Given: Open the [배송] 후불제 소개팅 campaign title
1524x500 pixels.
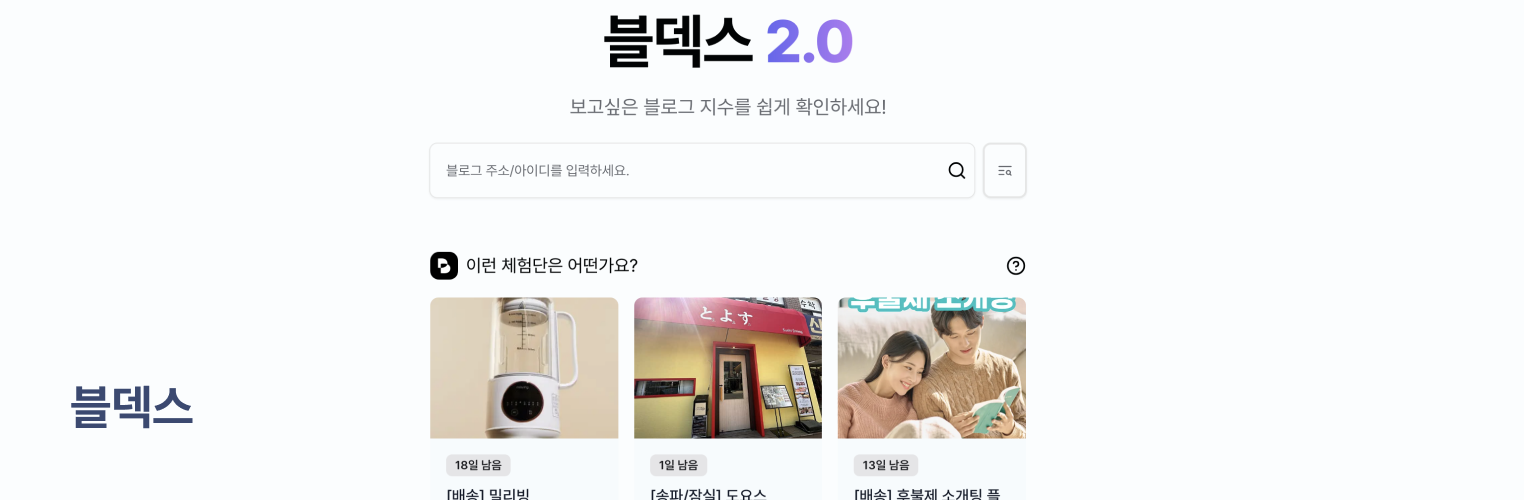Looking at the screenshot, I should (927, 494).
